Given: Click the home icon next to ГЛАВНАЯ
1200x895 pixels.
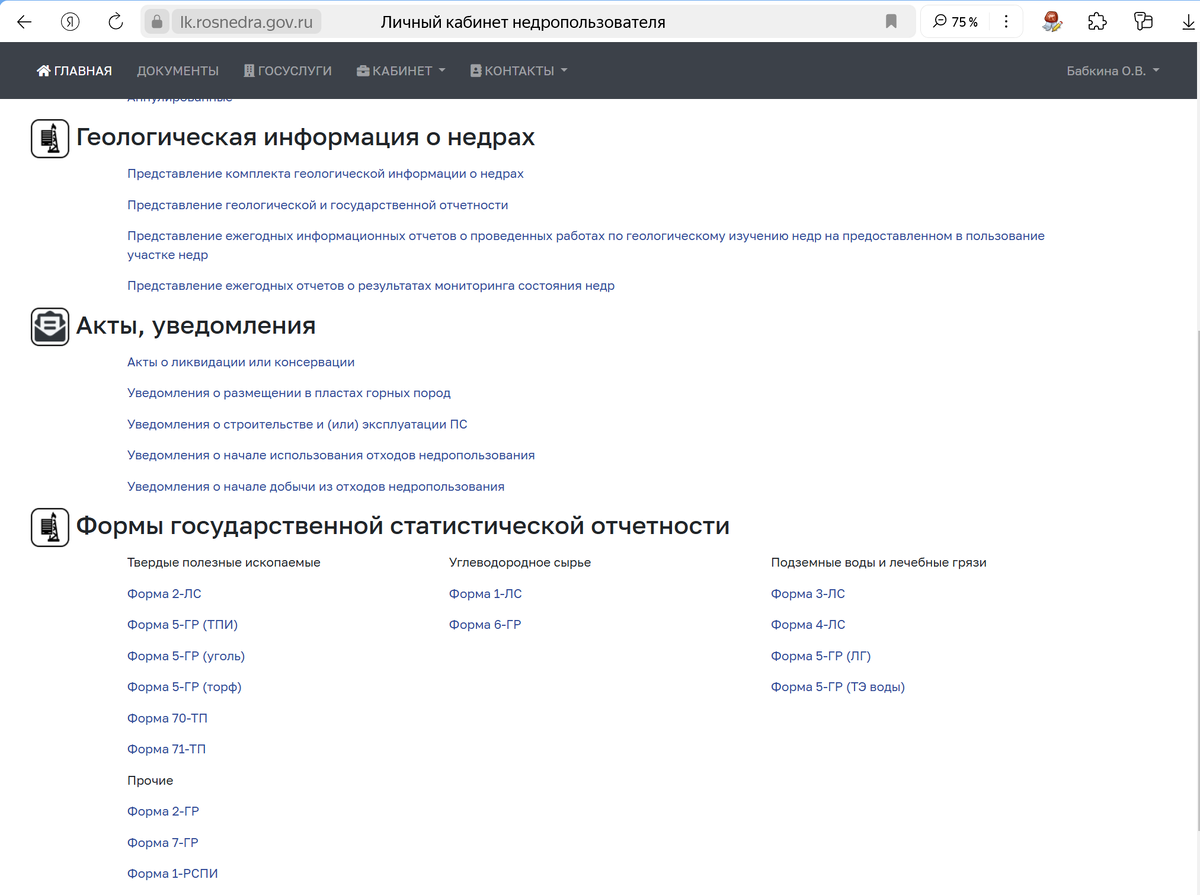Looking at the screenshot, I should click(42, 70).
